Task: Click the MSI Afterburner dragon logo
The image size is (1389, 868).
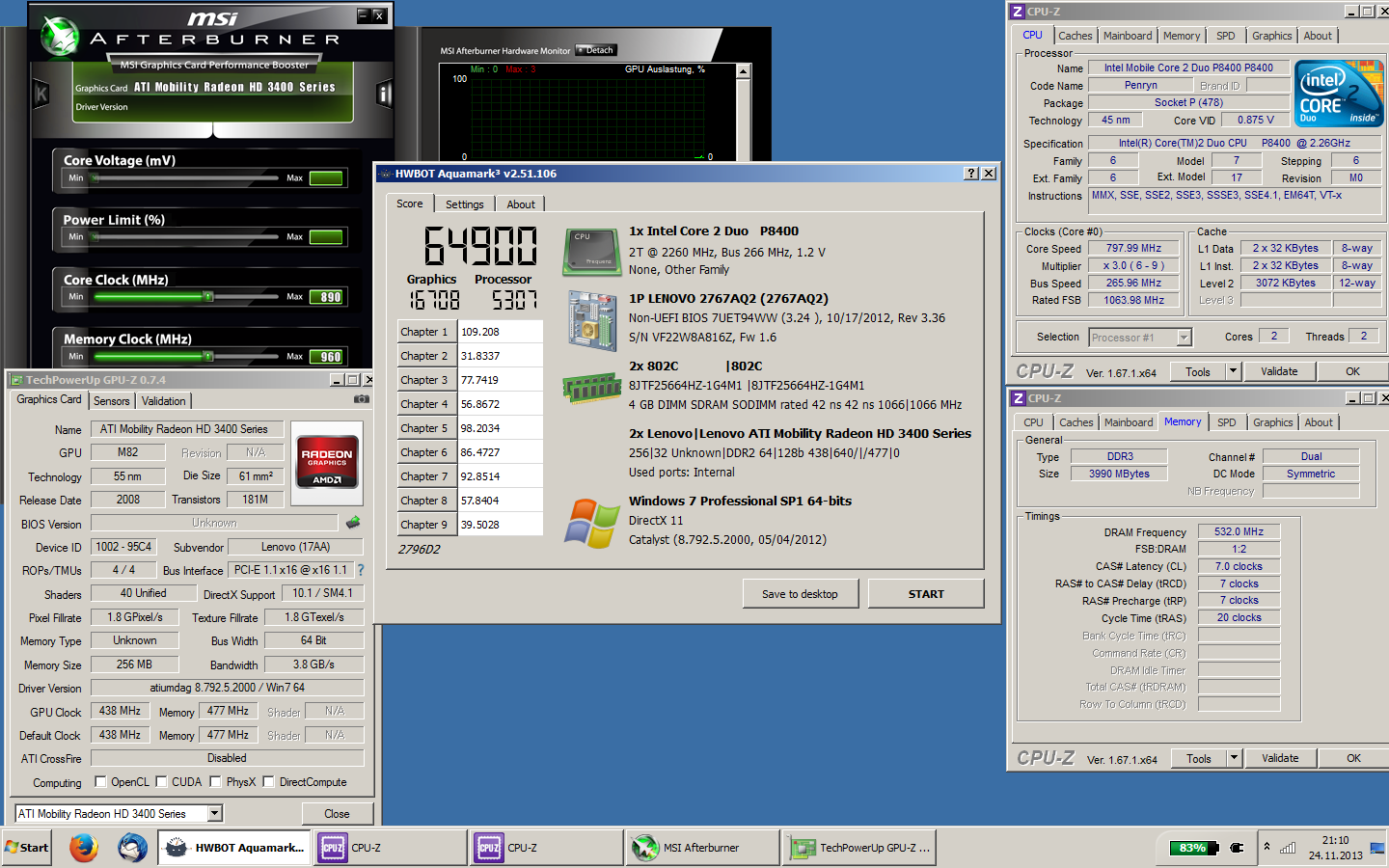Action: [x=59, y=37]
